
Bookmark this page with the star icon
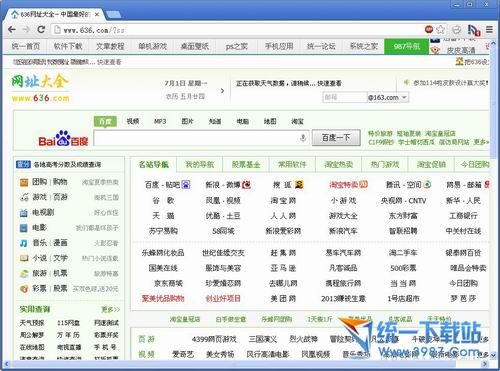[441, 30]
